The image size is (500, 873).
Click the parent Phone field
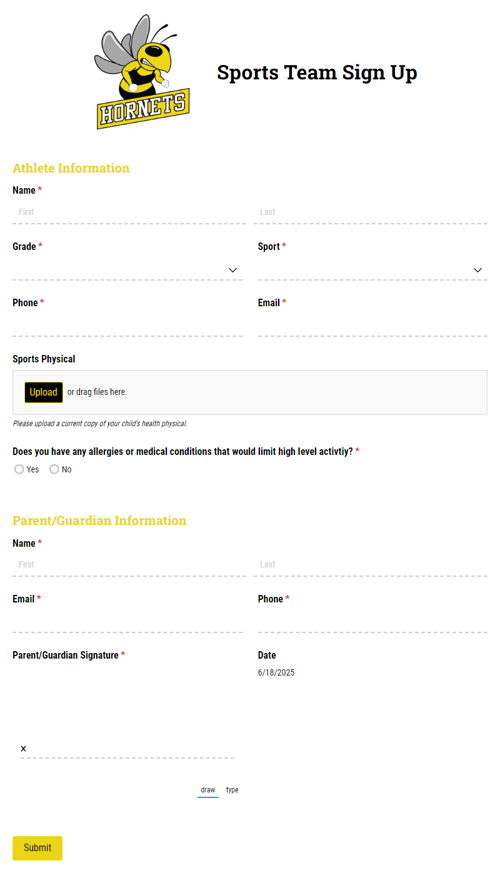[372, 621]
